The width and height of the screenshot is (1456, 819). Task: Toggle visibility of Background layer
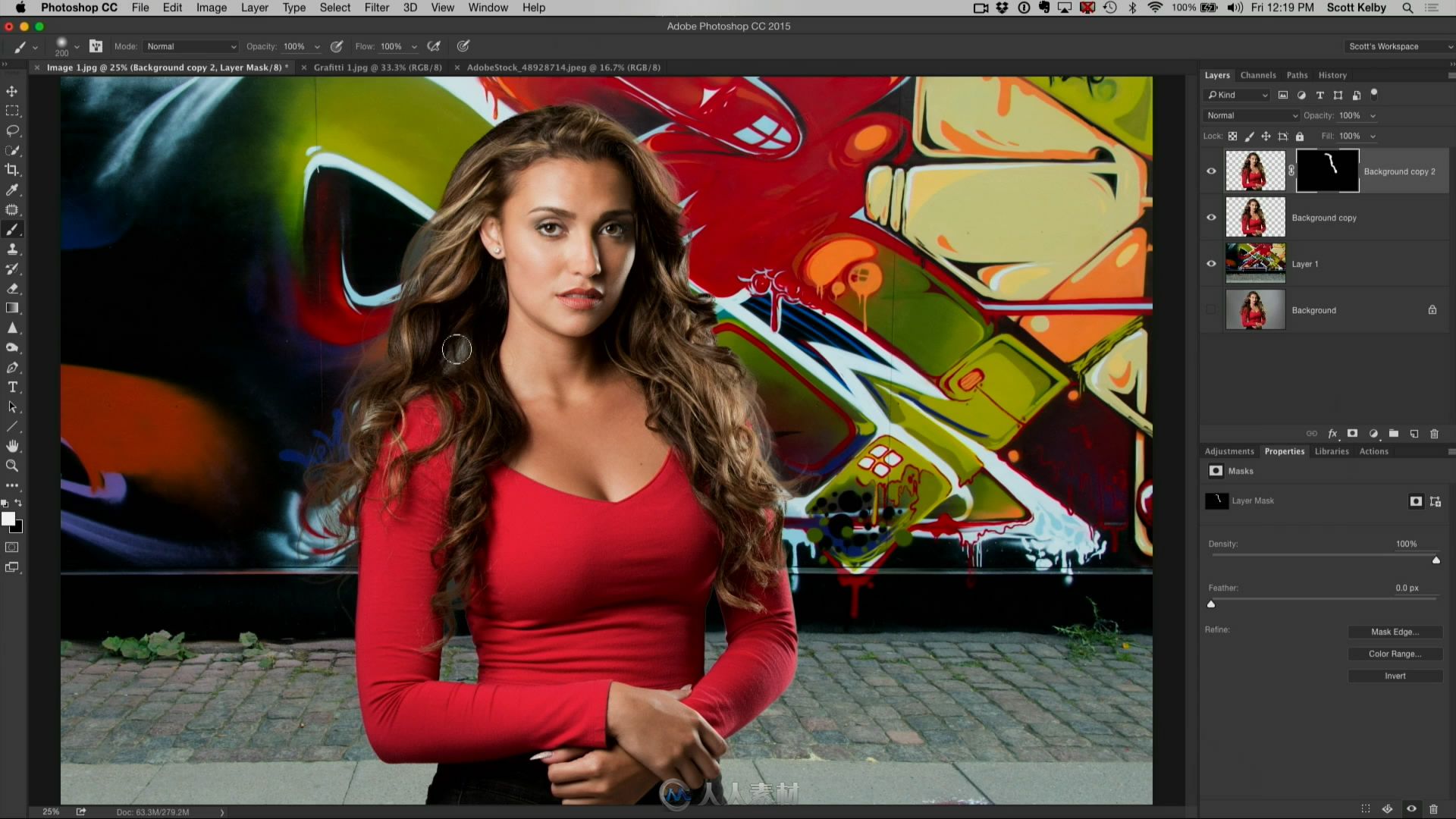(1211, 310)
